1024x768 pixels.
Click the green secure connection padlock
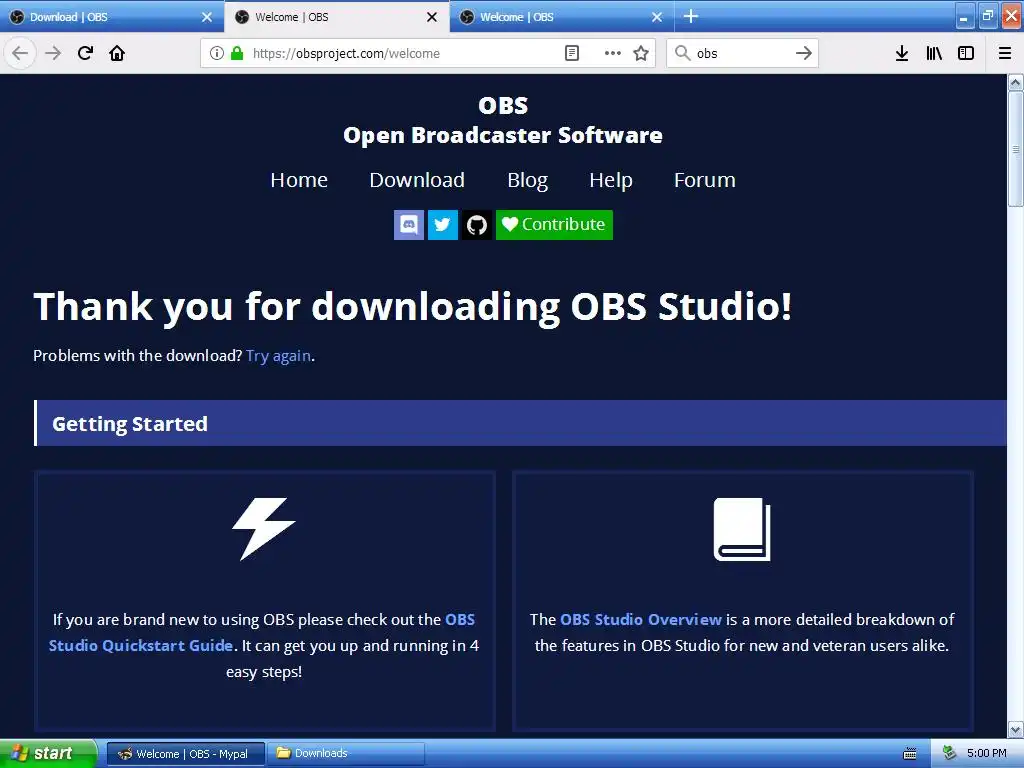point(237,53)
